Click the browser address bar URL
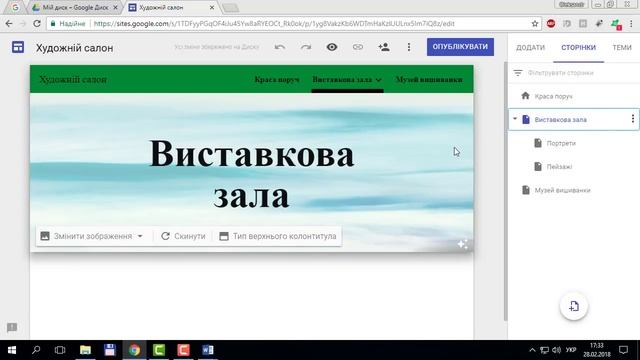Image resolution: width=640 pixels, height=360 pixels. tap(274, 24)
